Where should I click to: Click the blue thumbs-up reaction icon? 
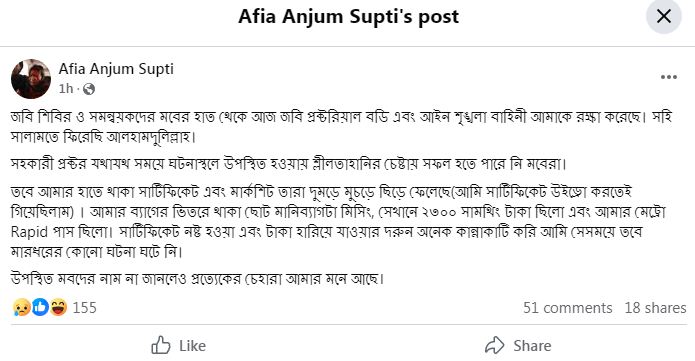coord(40,307)
